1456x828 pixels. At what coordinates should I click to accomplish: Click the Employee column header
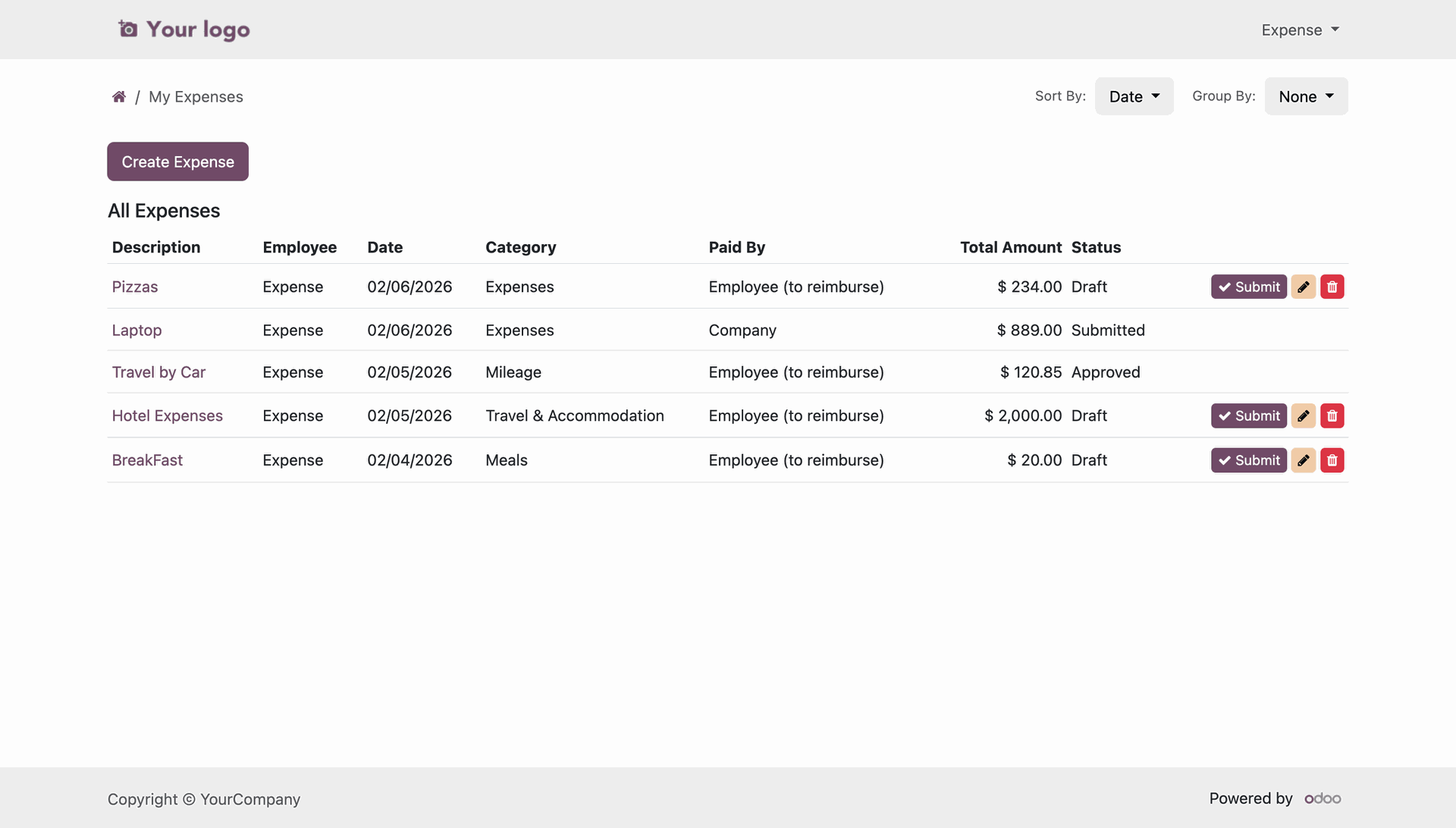(300, 247)
